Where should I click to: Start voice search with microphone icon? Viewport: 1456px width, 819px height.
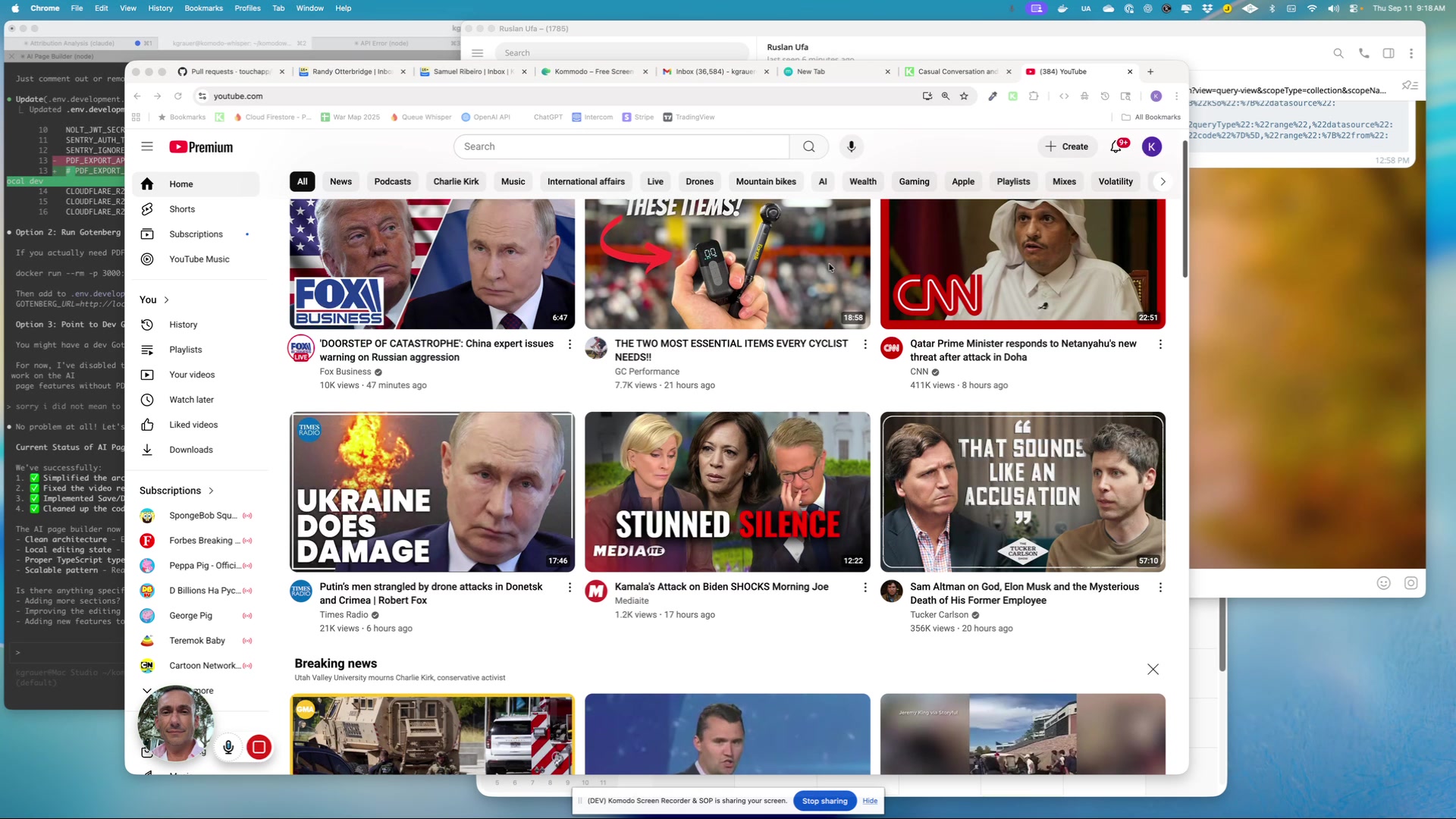pos(851,146)
